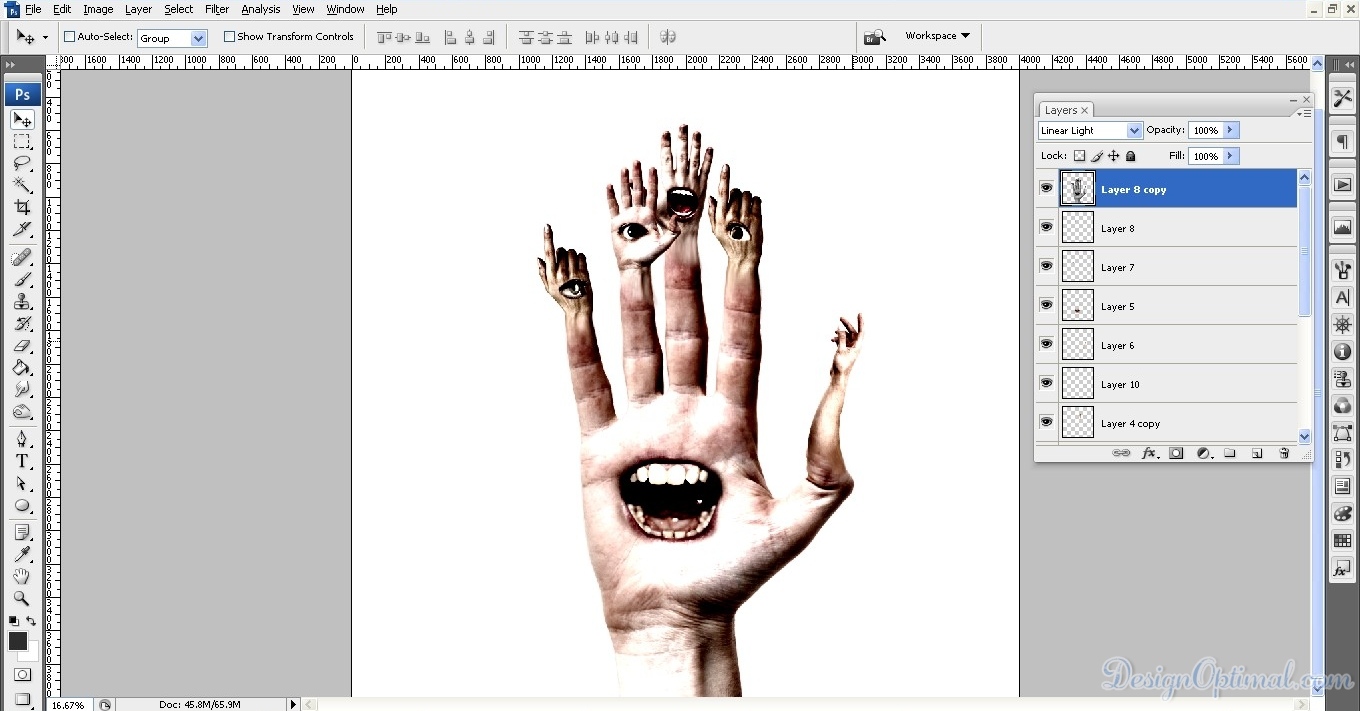Open the Histogram panel icon
The width and height of the screenshot is (1360, 711).
click(1342, 228)
